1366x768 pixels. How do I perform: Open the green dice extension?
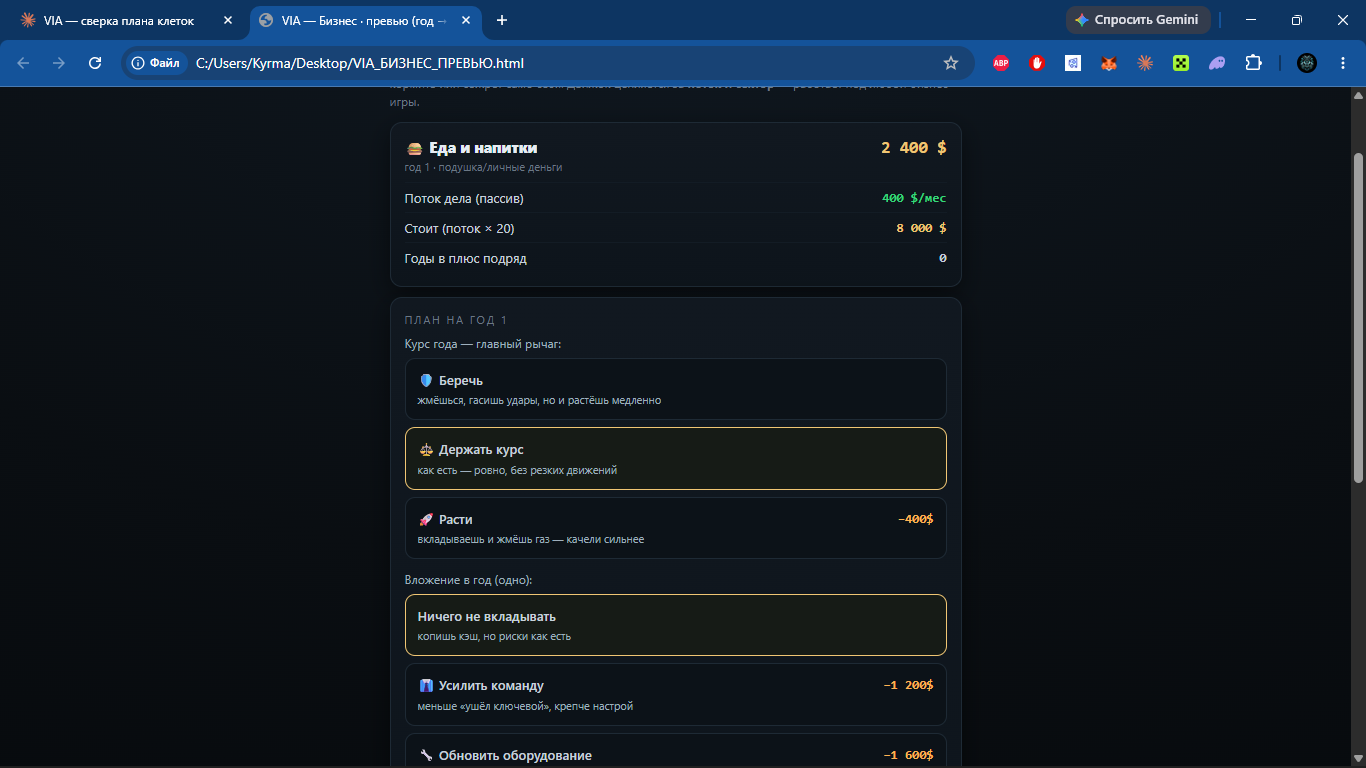tap(1181, 63)
